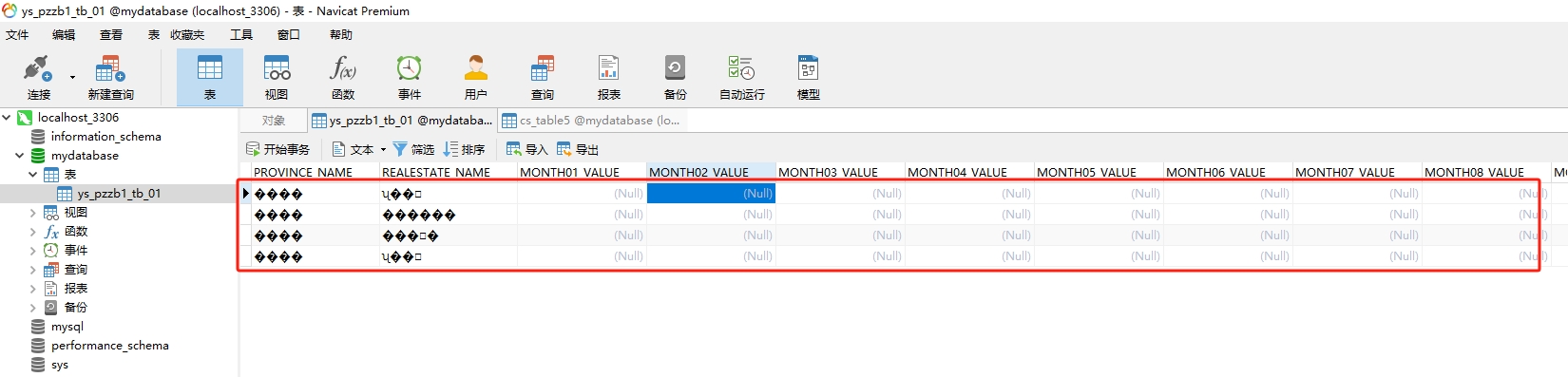This screenshot has height=377, width=1568.
Task: Open the 查看 menu
Action: tap(111, 35)
